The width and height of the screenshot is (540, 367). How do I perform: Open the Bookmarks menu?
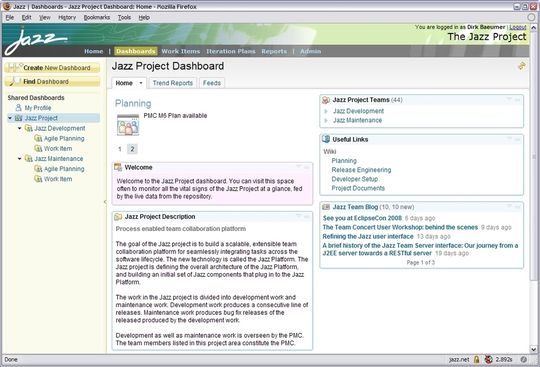pos(97,17)
